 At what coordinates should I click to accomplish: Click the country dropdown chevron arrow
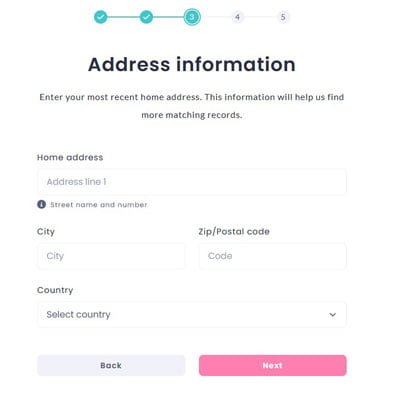(333, 315)
